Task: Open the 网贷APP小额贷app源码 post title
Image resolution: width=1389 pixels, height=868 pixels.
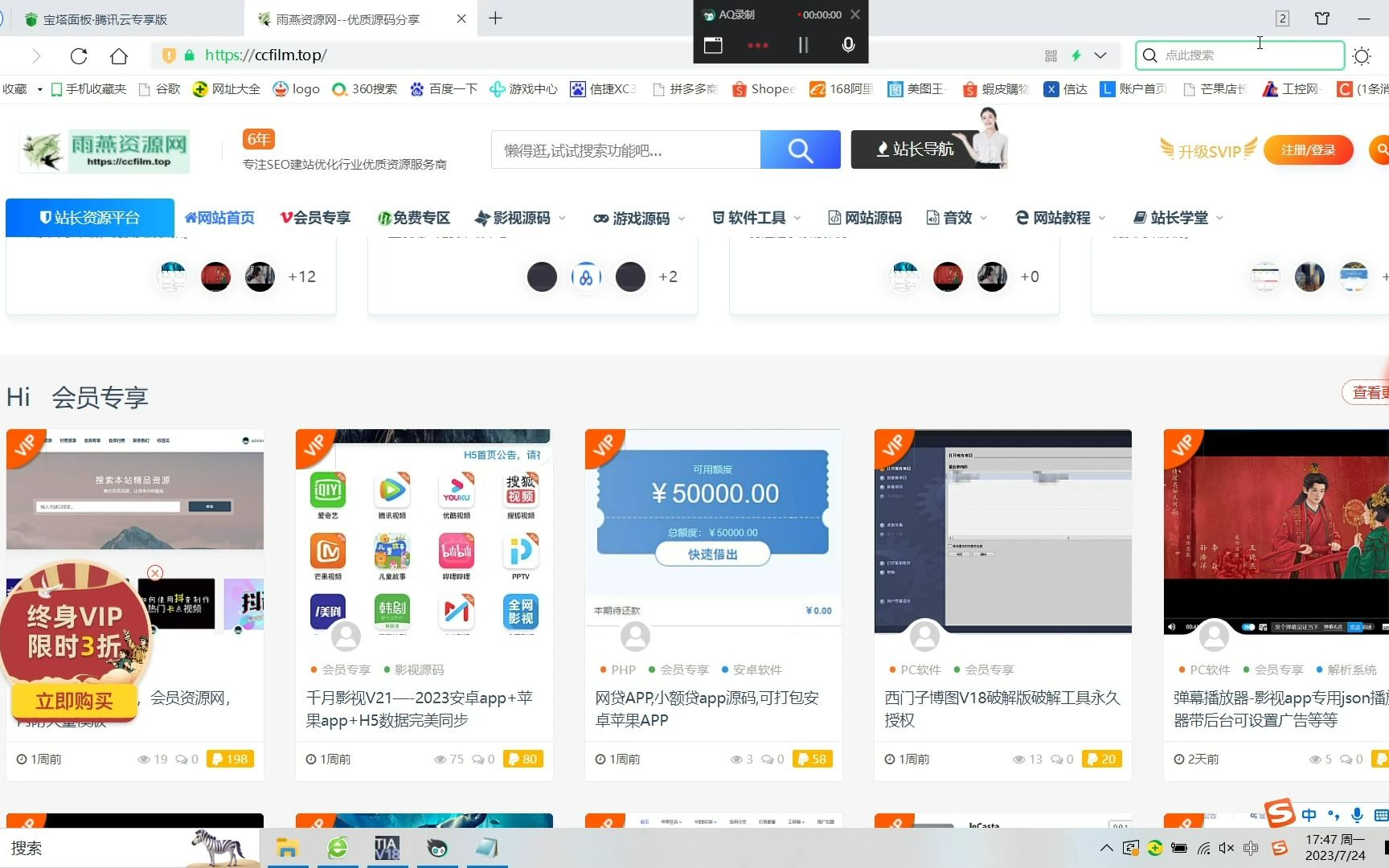Action: 707,709
